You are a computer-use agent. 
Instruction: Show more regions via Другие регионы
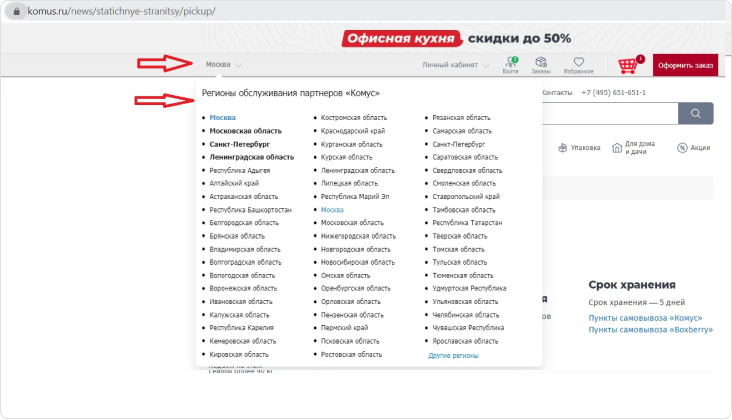tap(453, 355)
